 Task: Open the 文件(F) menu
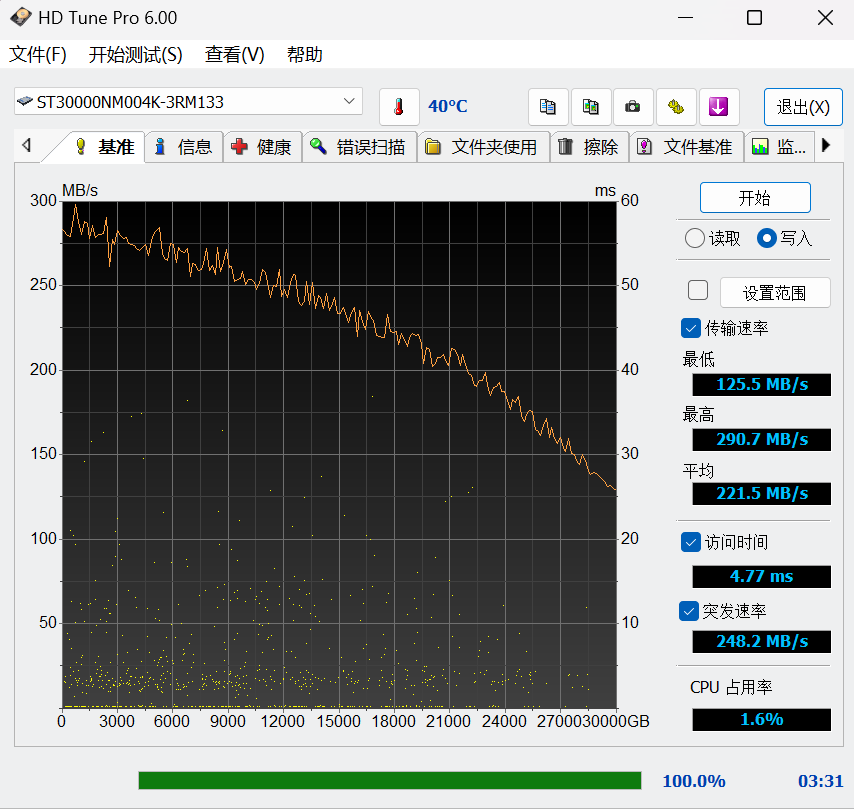[38, 55]
